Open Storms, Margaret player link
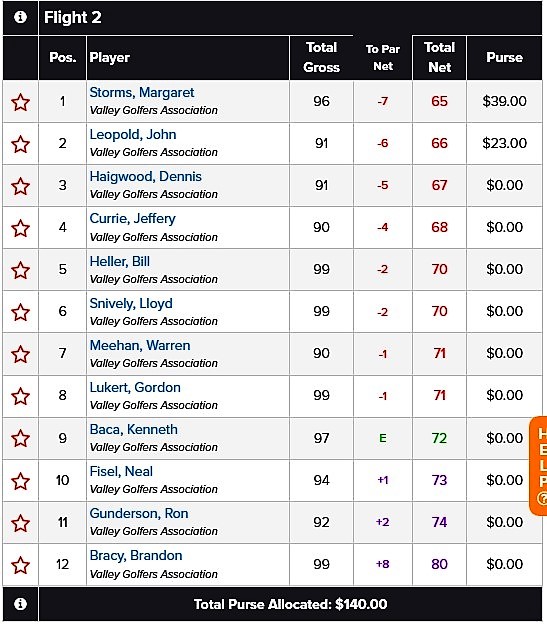Viewport: 547px width, 625px height. pyautogui.click(x=142, y=92)
